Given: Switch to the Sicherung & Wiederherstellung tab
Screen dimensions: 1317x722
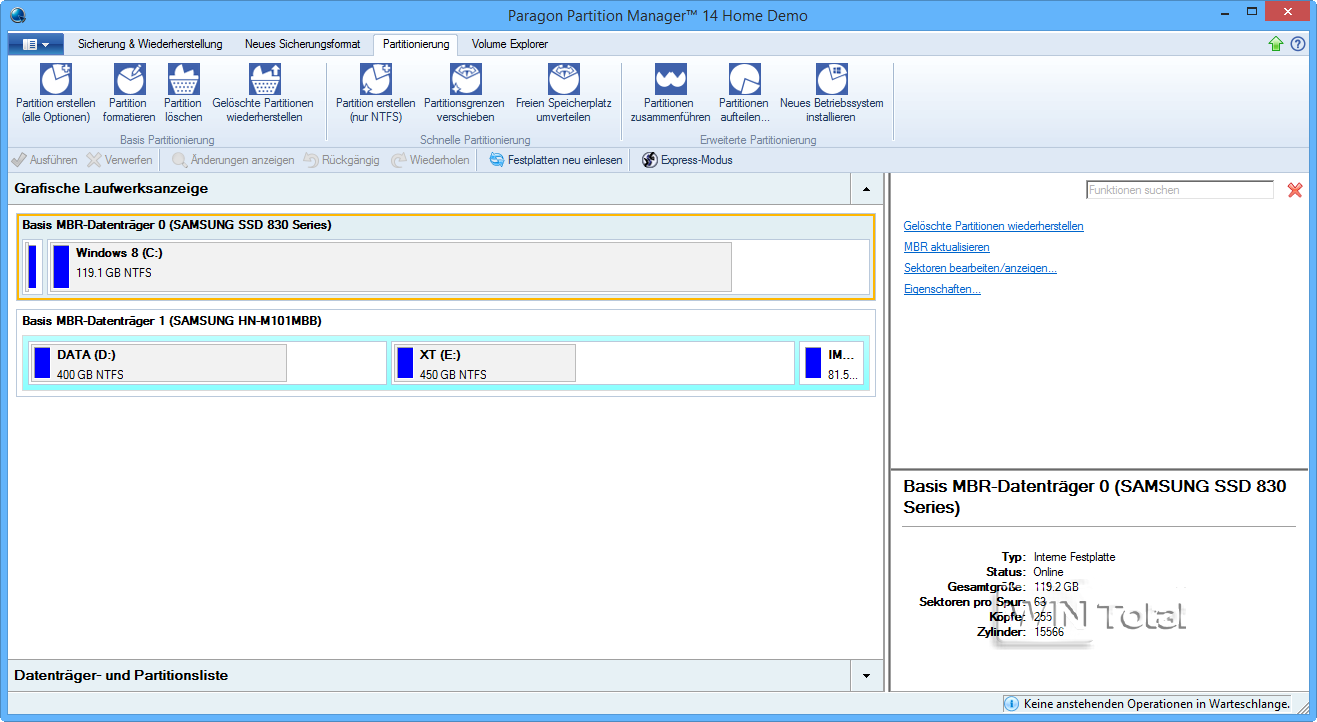Looking at the screenshot, I should point(150,44).
